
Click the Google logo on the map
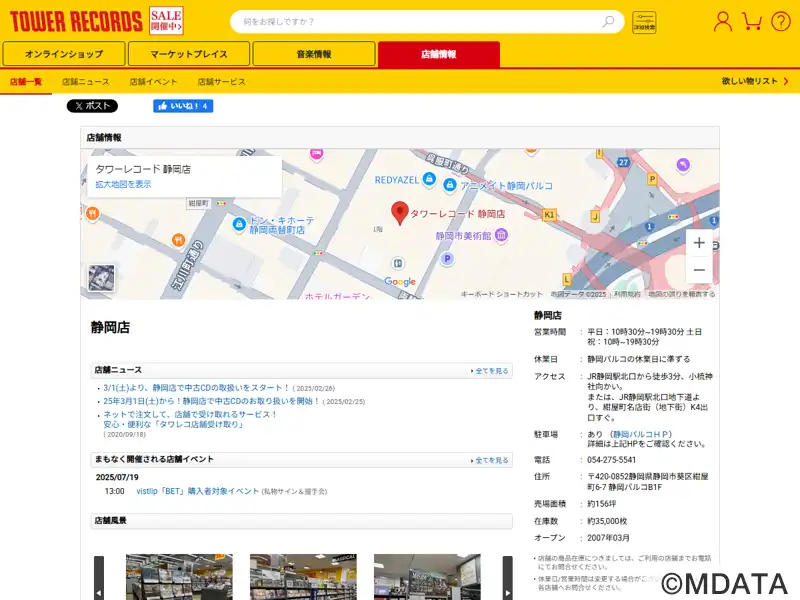[x=400, y=281]
